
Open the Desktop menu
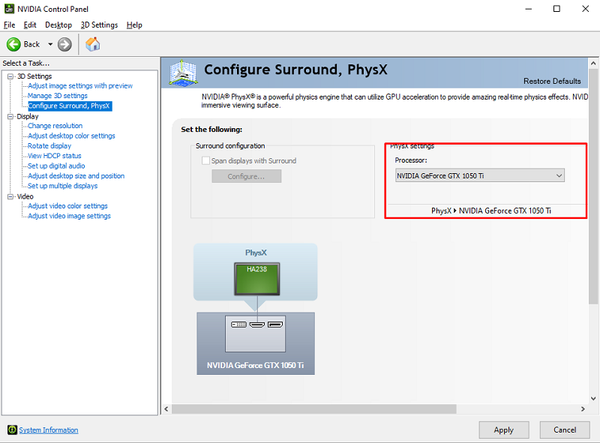coord(59,25)
